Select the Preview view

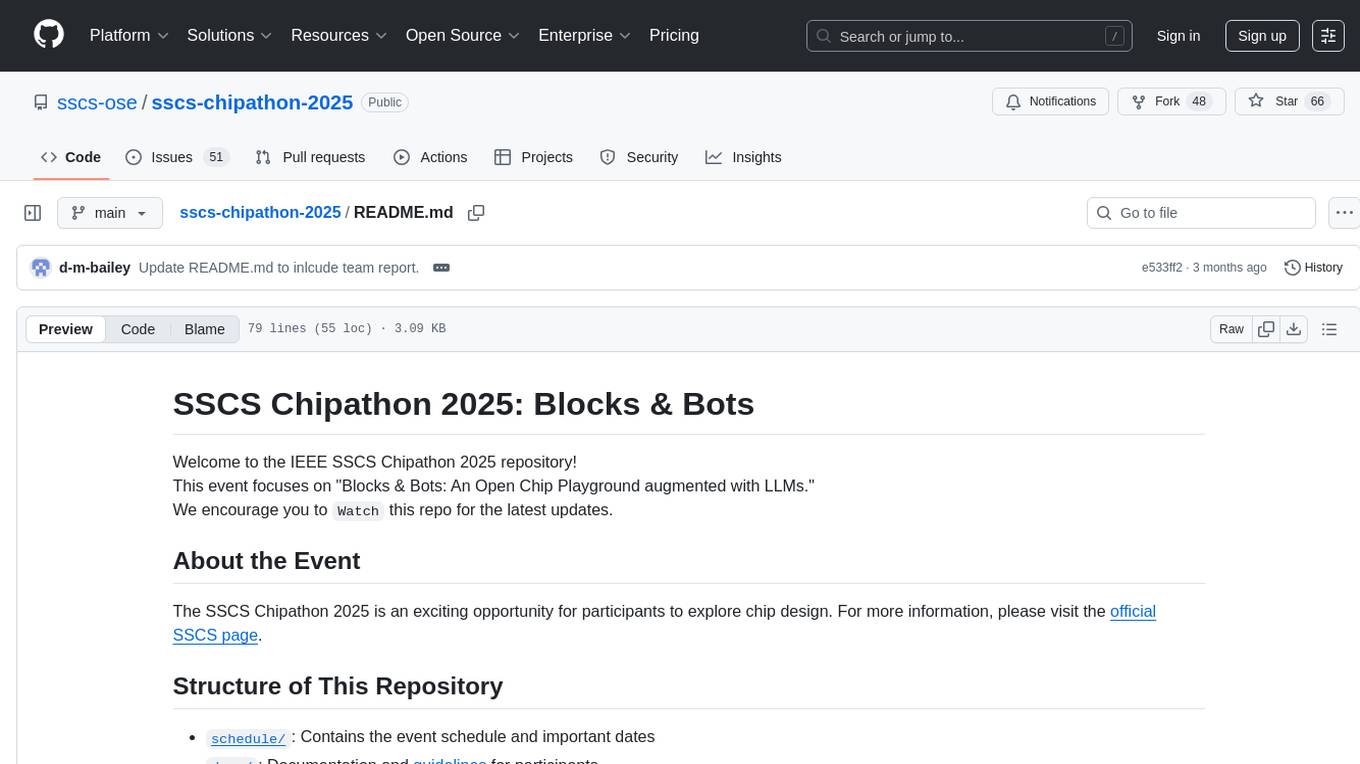pos(66,329)
